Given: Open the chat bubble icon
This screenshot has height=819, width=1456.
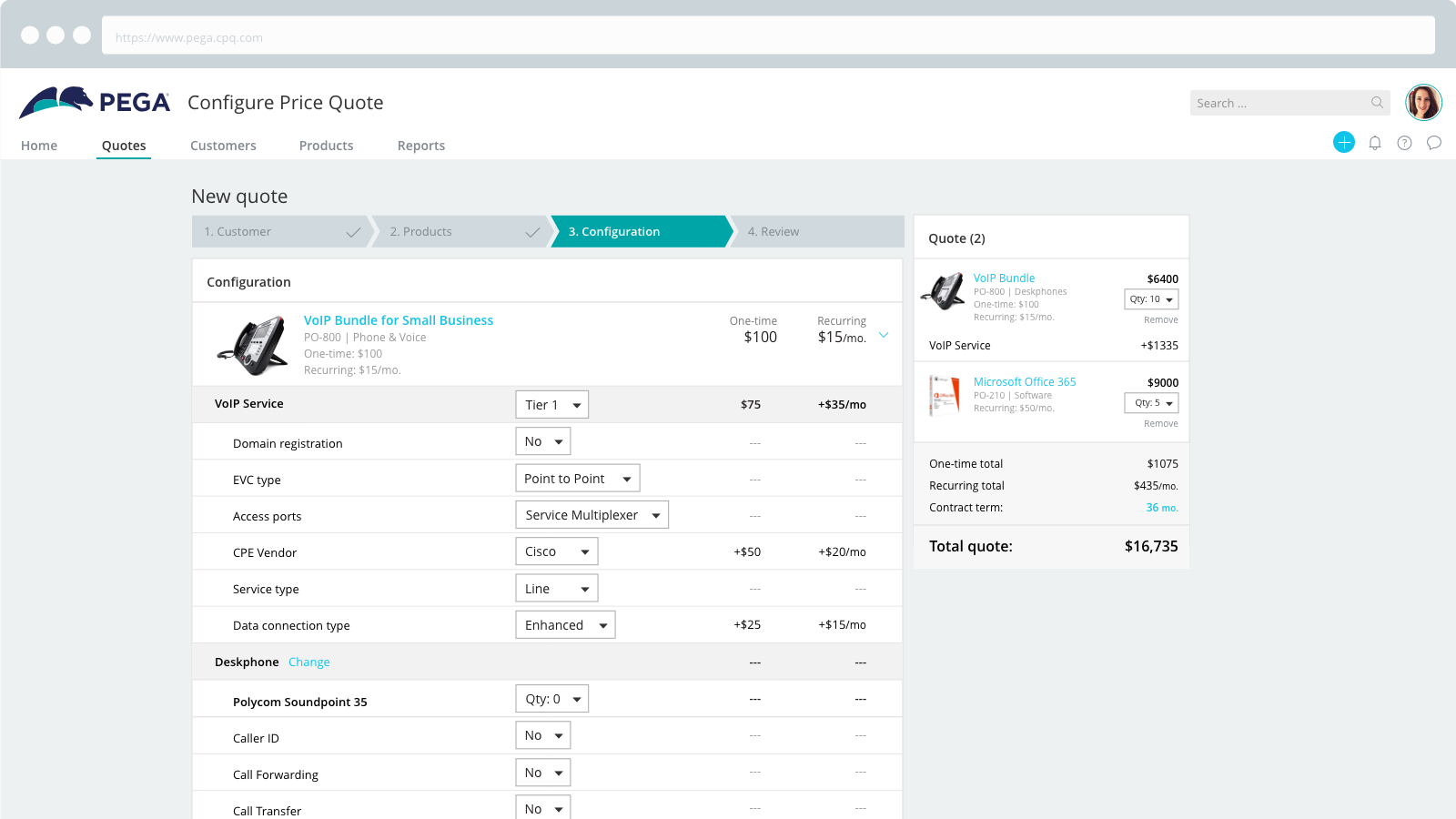Looking at the screenshot, I should click(1434, 143).
